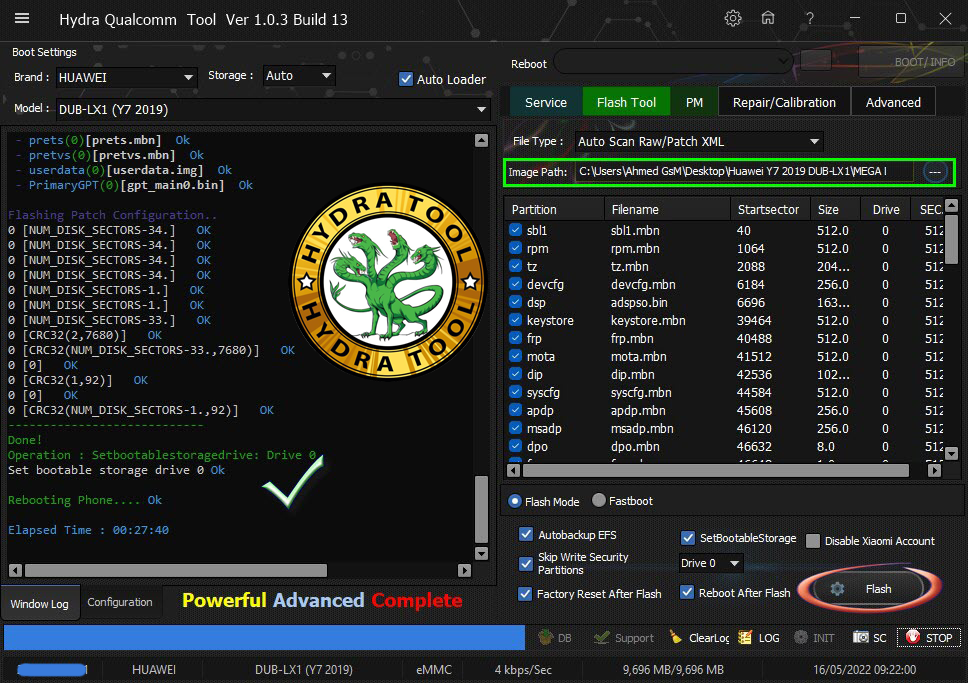
Task: Open help question mark icon
Action: pyautogui.click(x=809, y=19)
